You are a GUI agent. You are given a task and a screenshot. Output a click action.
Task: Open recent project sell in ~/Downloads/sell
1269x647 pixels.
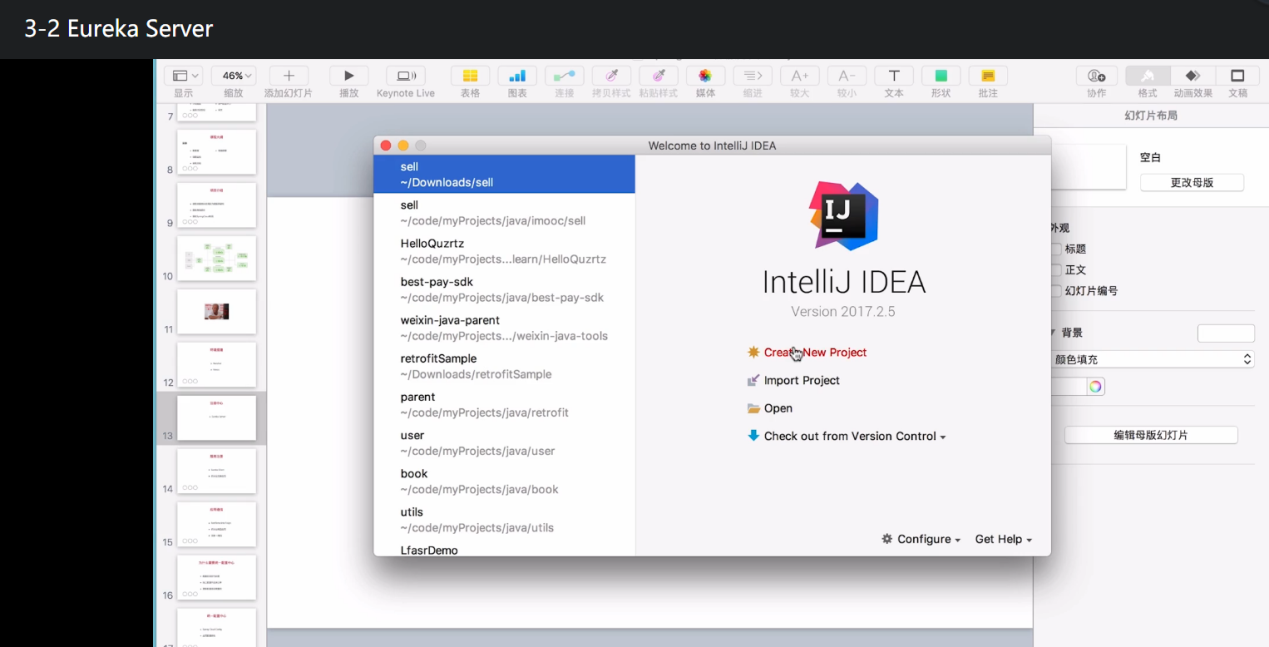pyautogui.click(x=504, y=174)
